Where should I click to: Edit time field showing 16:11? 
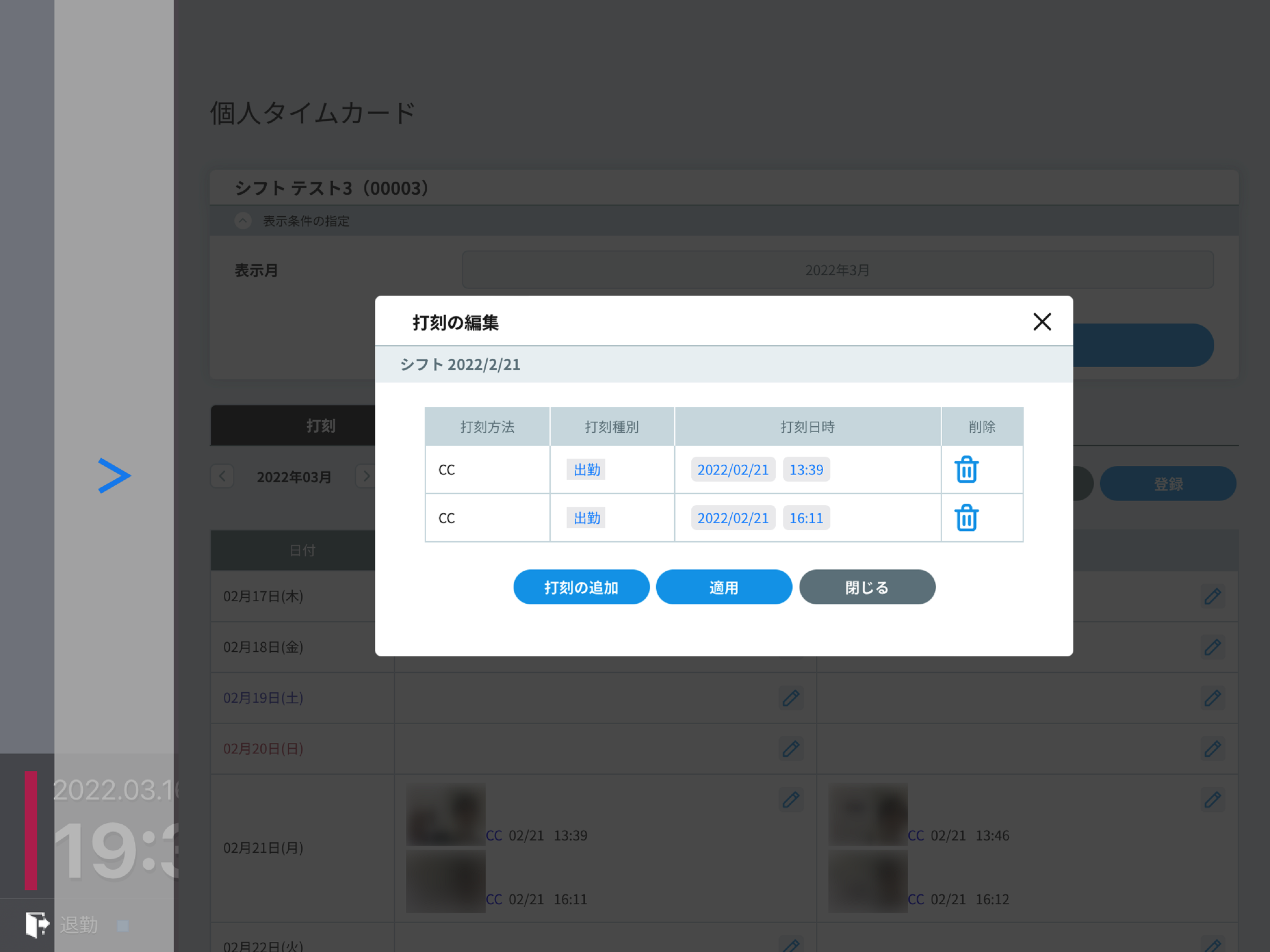(806, 518)
